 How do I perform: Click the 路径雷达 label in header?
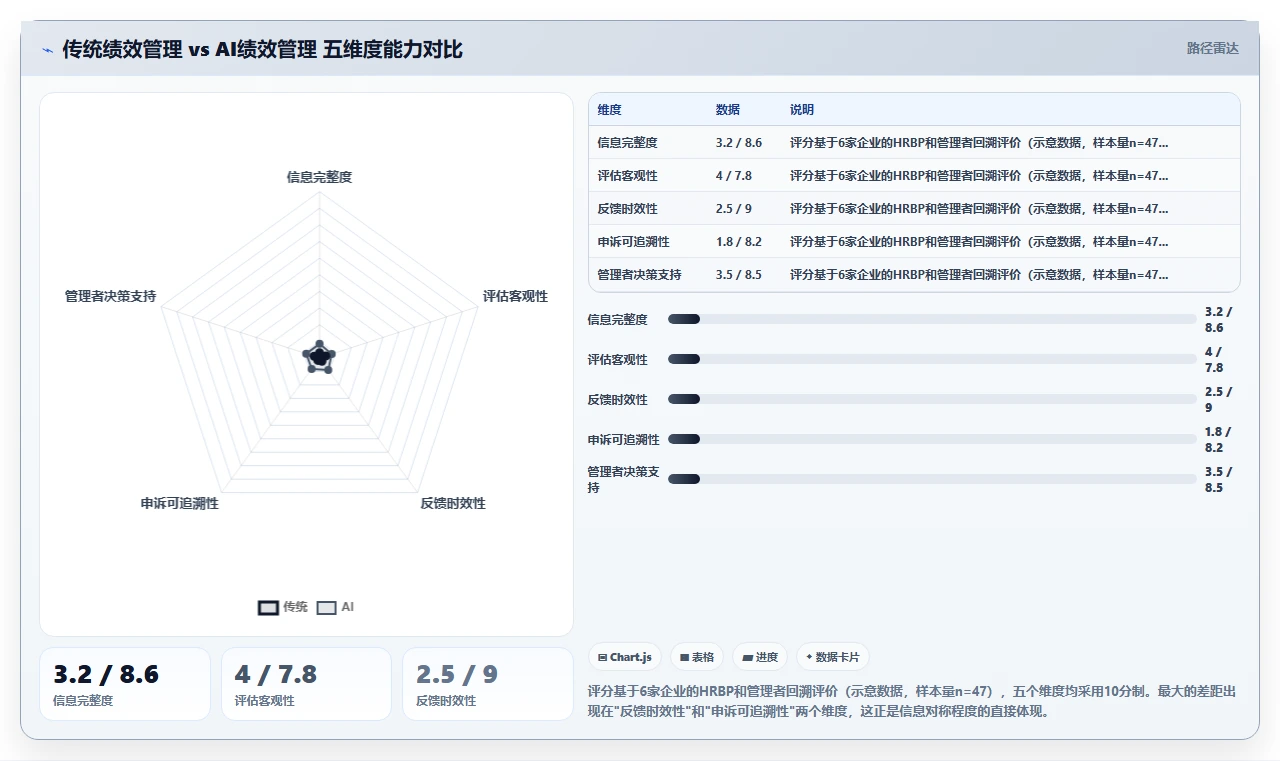1212,48
